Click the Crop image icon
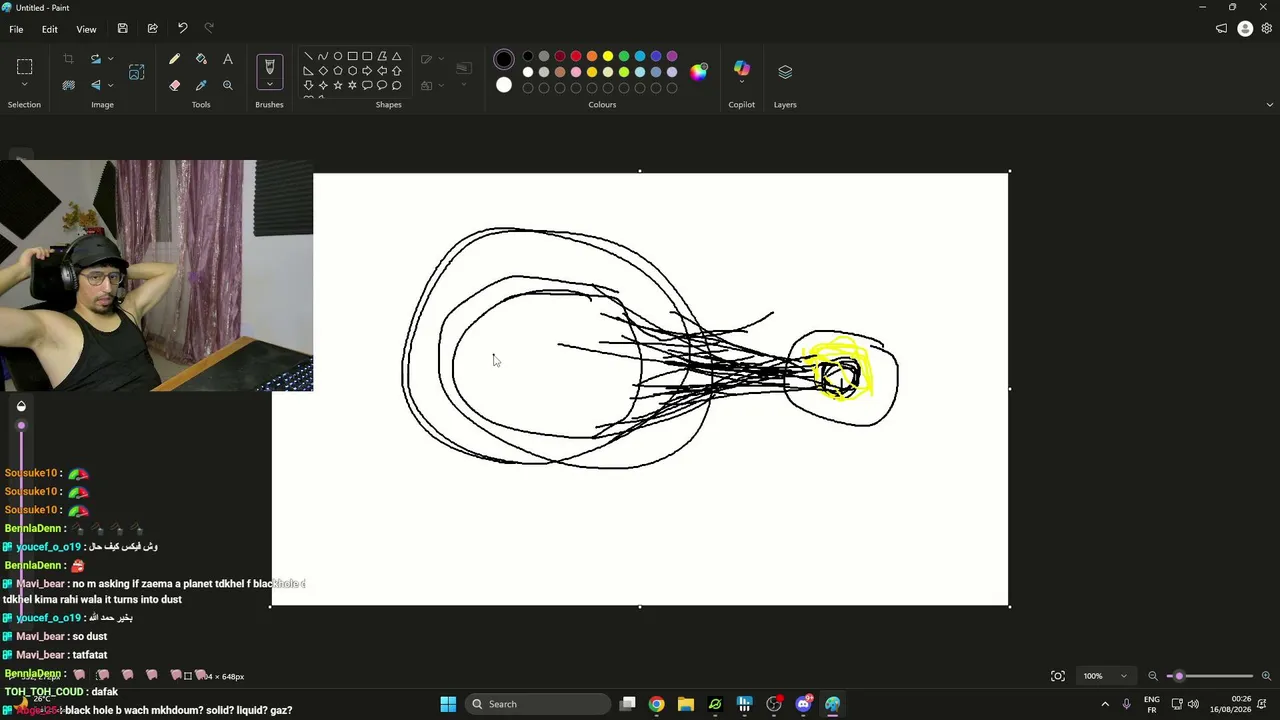This screenshot has height=720, width=1280. (68, 60)
